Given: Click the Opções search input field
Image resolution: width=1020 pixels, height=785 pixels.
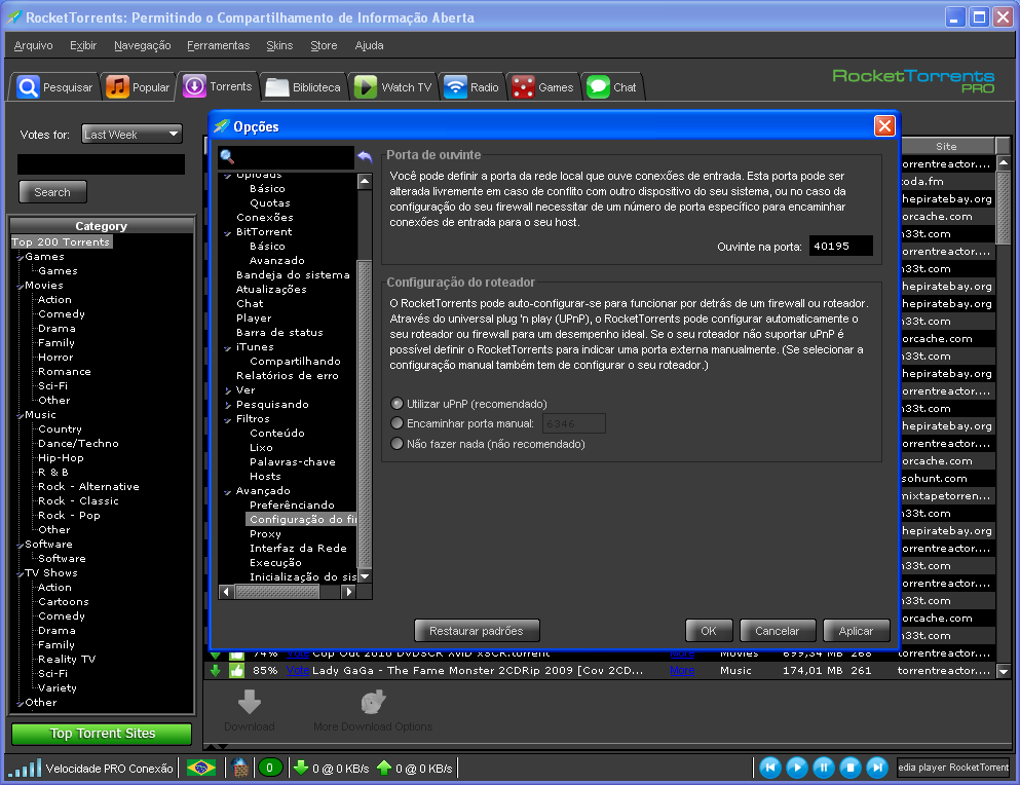Looking at the screenshot, I should [286, 157].
